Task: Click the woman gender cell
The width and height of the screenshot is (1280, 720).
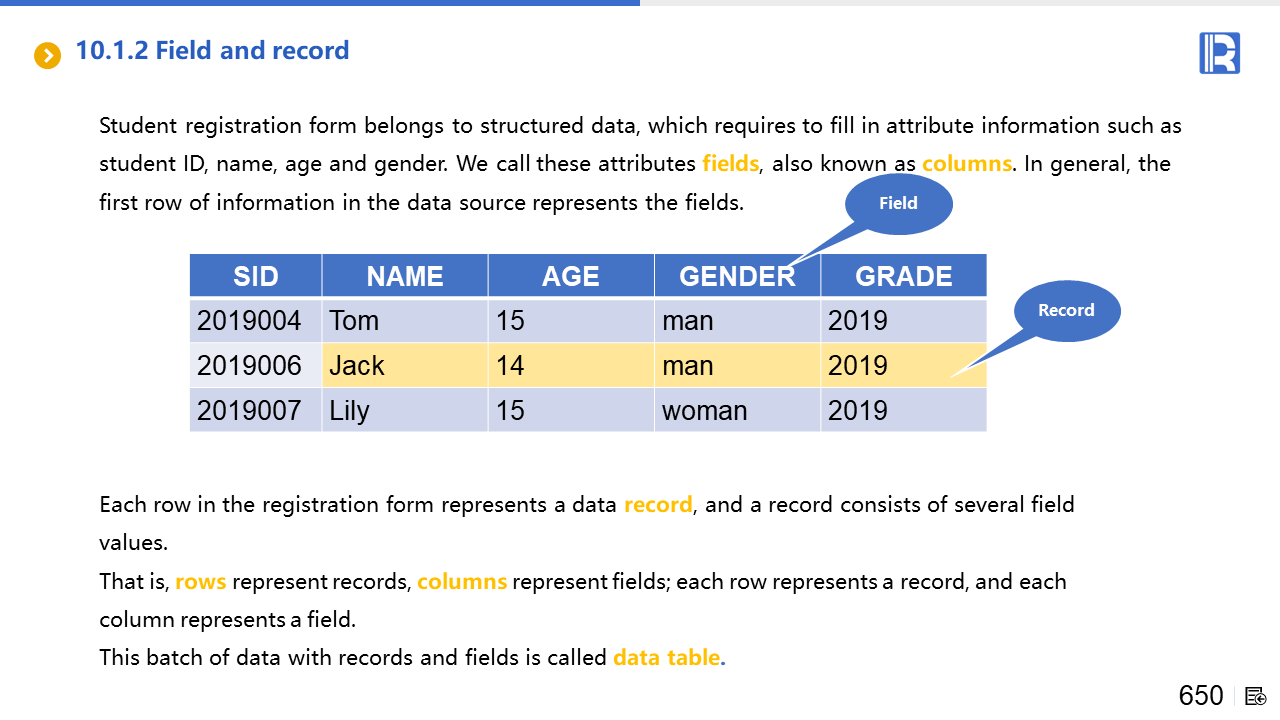Action: click(737, 411)
